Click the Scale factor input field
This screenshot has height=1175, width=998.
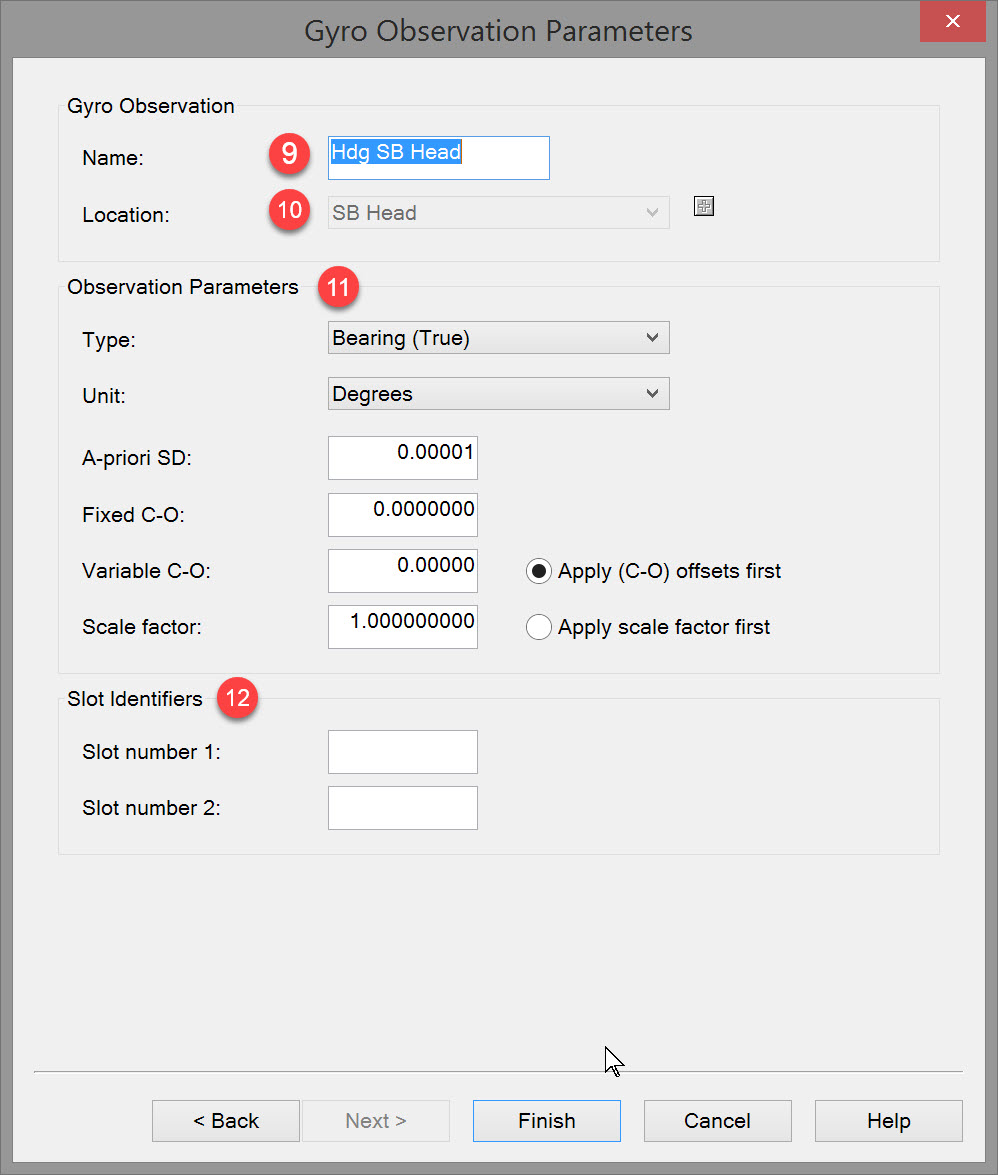click(x=403, y=626)
